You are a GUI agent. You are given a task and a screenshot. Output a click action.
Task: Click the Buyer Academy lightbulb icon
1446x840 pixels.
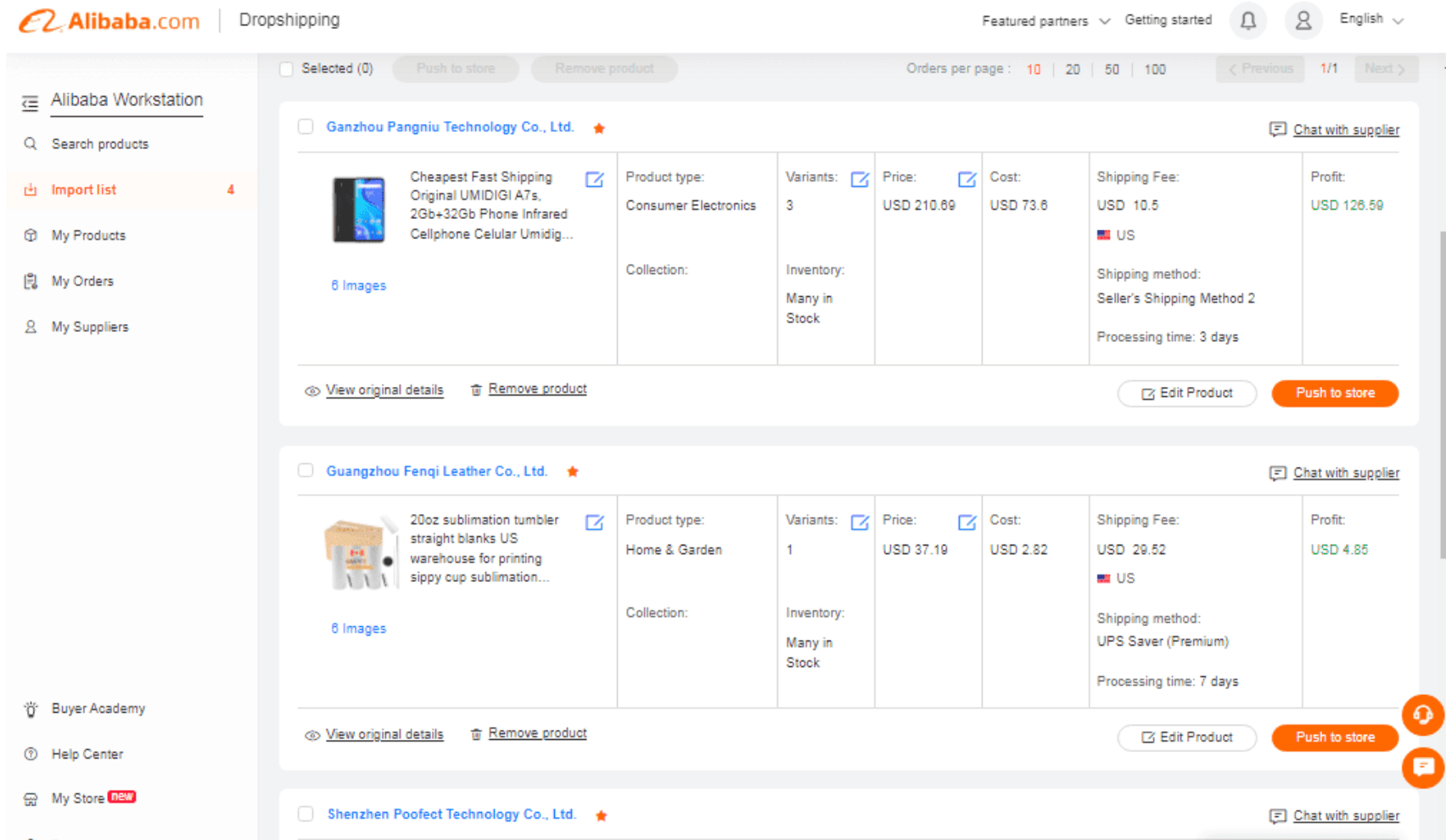31,709
